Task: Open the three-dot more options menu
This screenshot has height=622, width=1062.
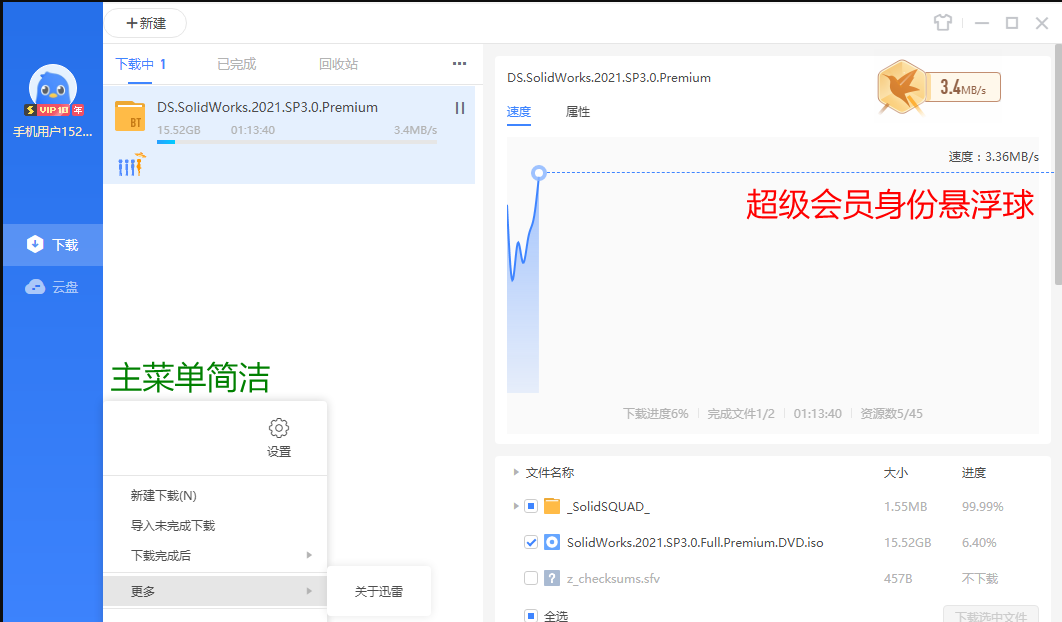Action: click(459, 64)
